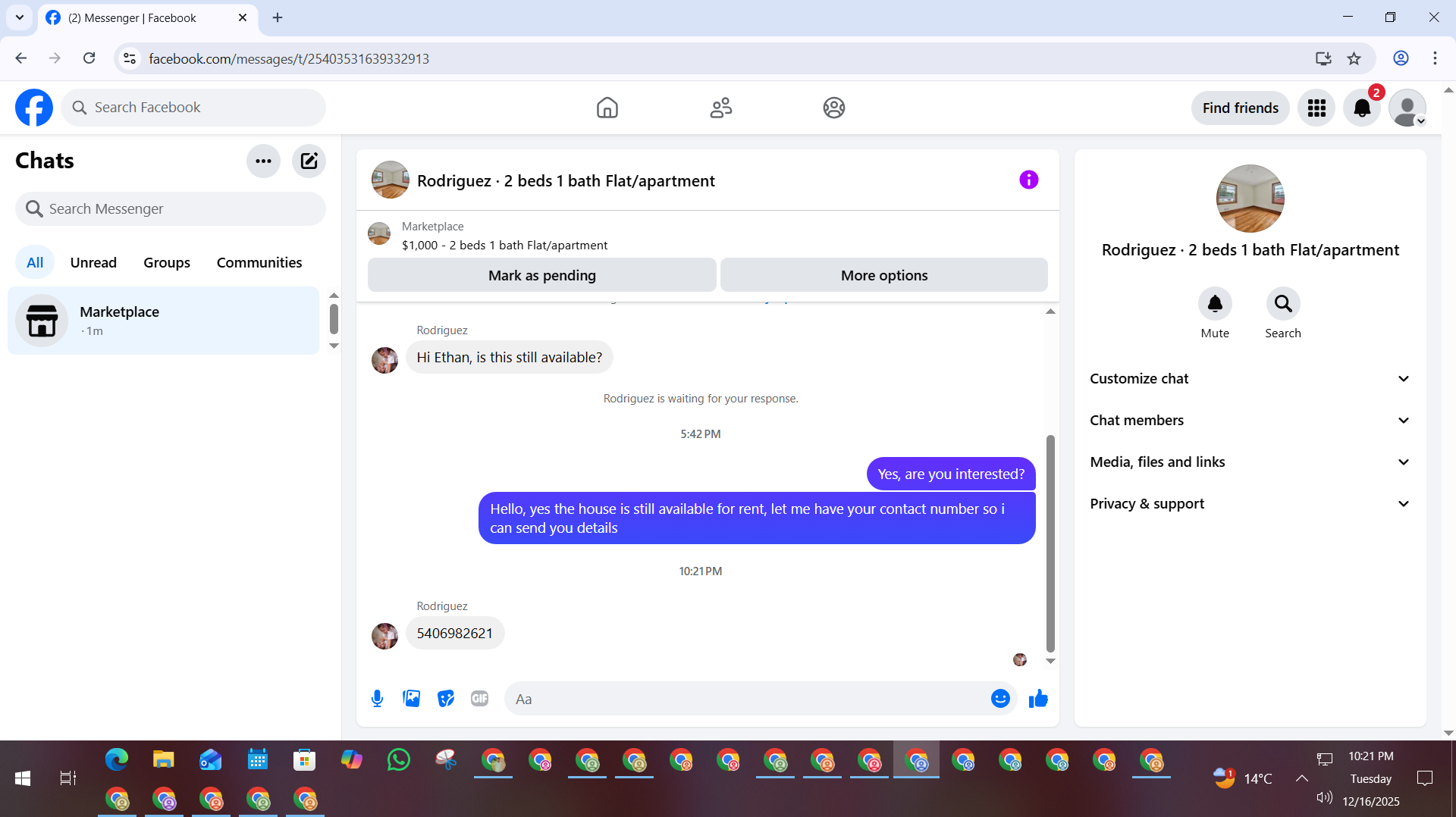Click More options button
Screen dimensions: 1456x817
[x=884, y=275]
